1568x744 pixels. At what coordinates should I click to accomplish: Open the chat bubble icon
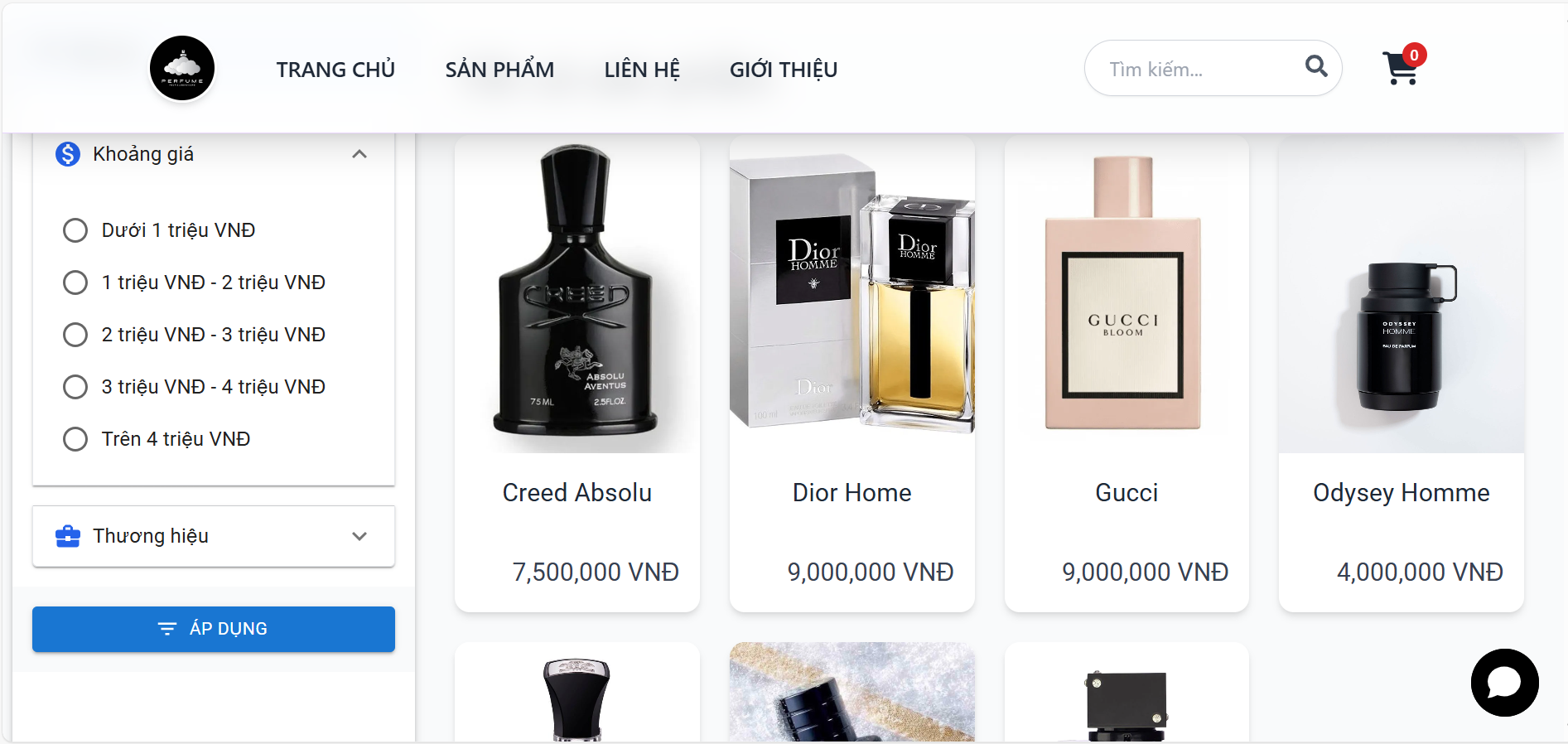pyautogui.click(x=1504, y=683)
